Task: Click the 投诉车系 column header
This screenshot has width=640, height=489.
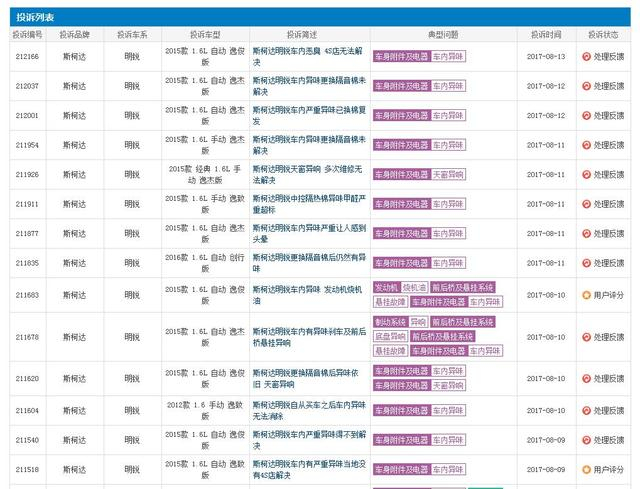Action: coord(132,35)
